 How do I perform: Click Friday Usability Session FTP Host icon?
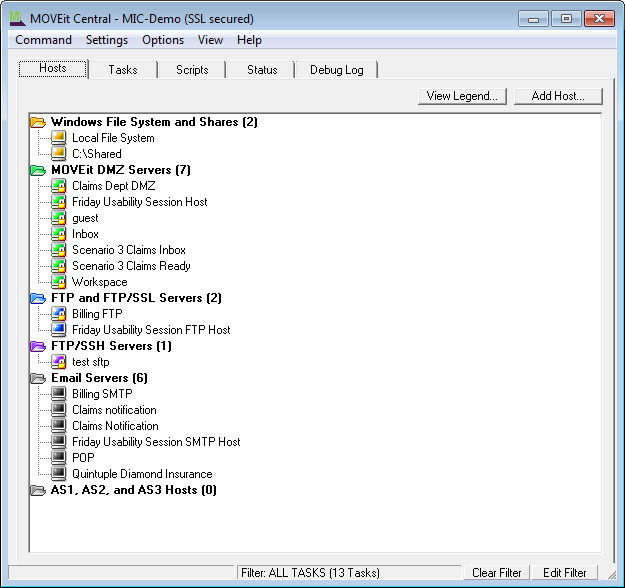59,330
